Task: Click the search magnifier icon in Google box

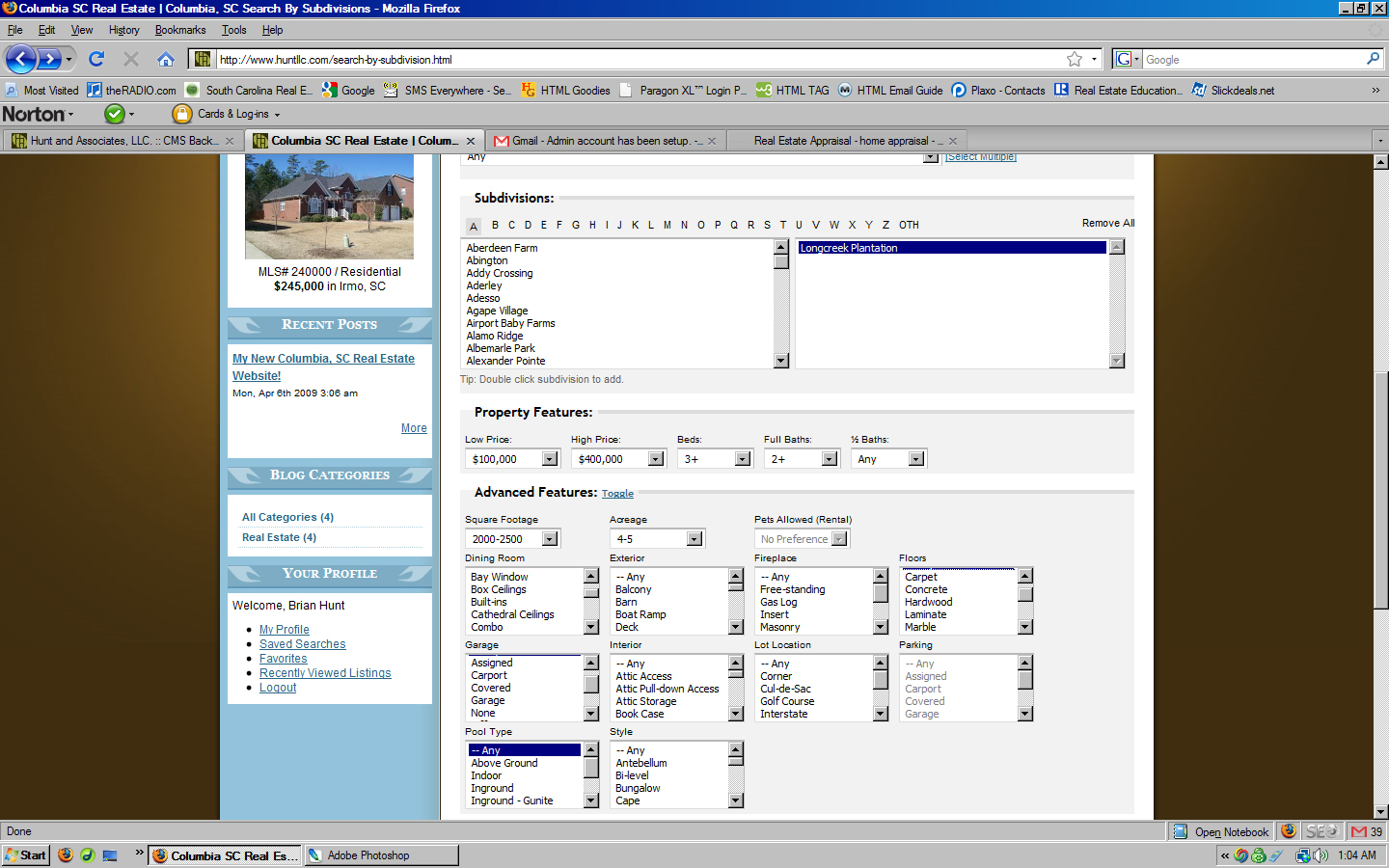Action: (1373, 59)
